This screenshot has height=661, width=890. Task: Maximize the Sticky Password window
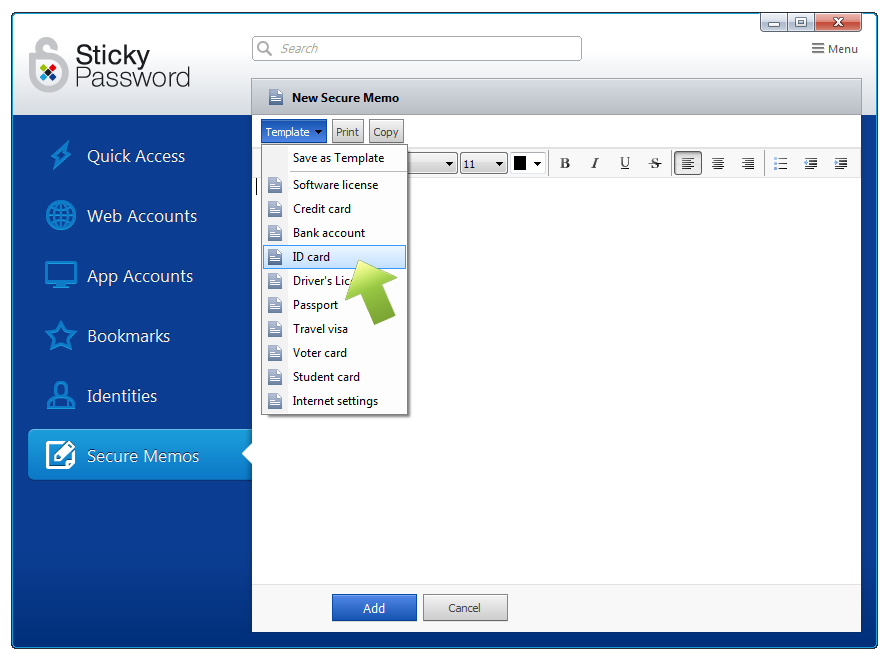pos(801,22)
